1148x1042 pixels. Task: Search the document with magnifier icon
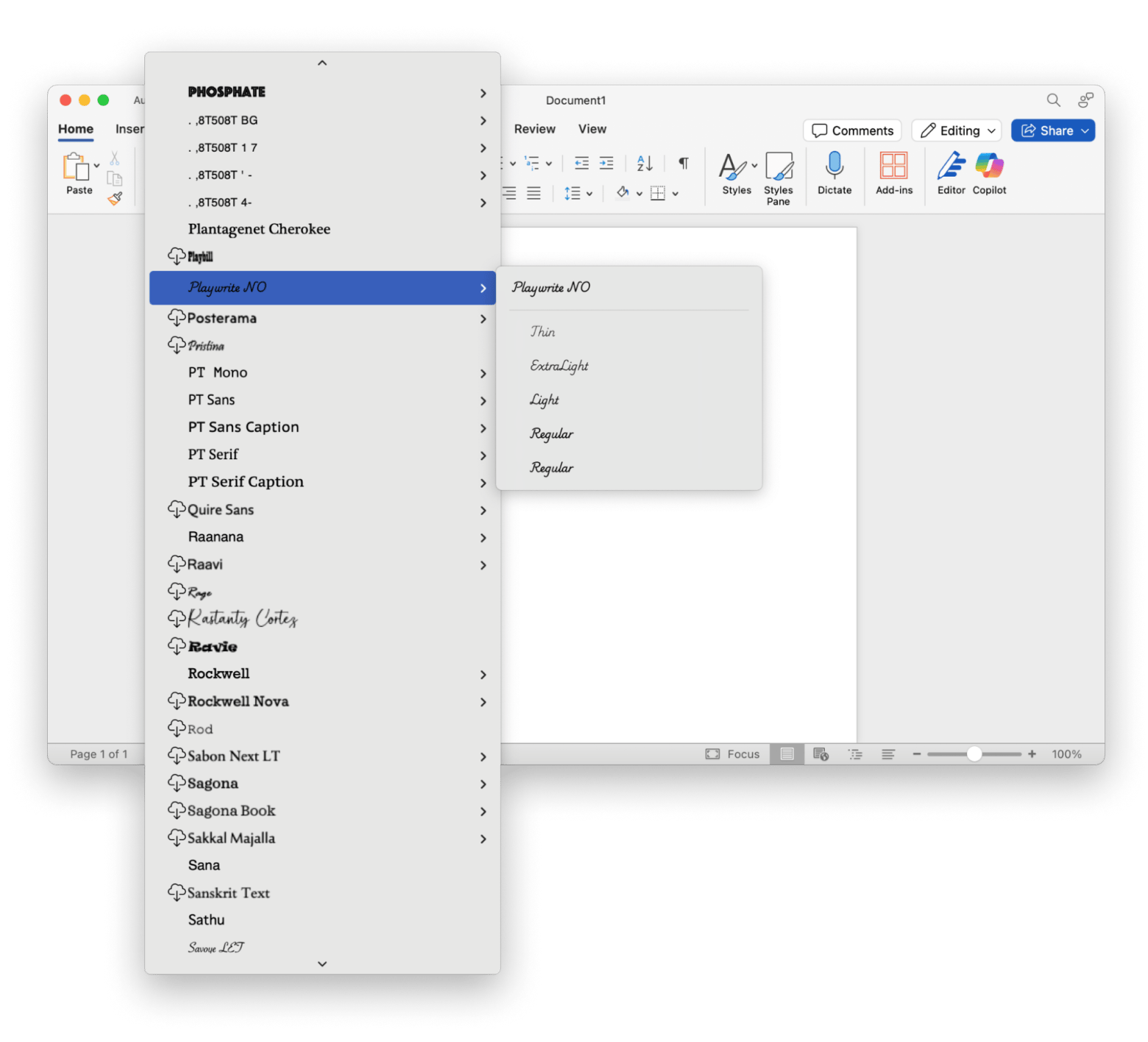pos(1053,100)
